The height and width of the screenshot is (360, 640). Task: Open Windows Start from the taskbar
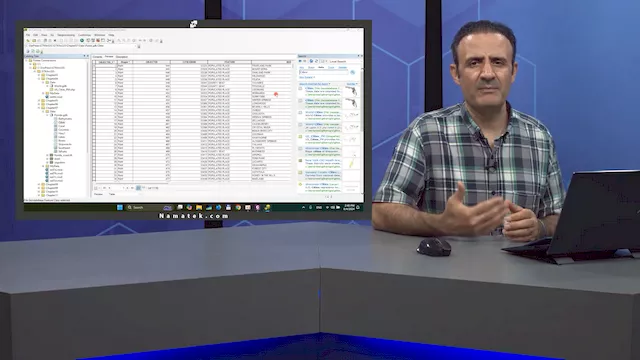click(x=120, y=207)
